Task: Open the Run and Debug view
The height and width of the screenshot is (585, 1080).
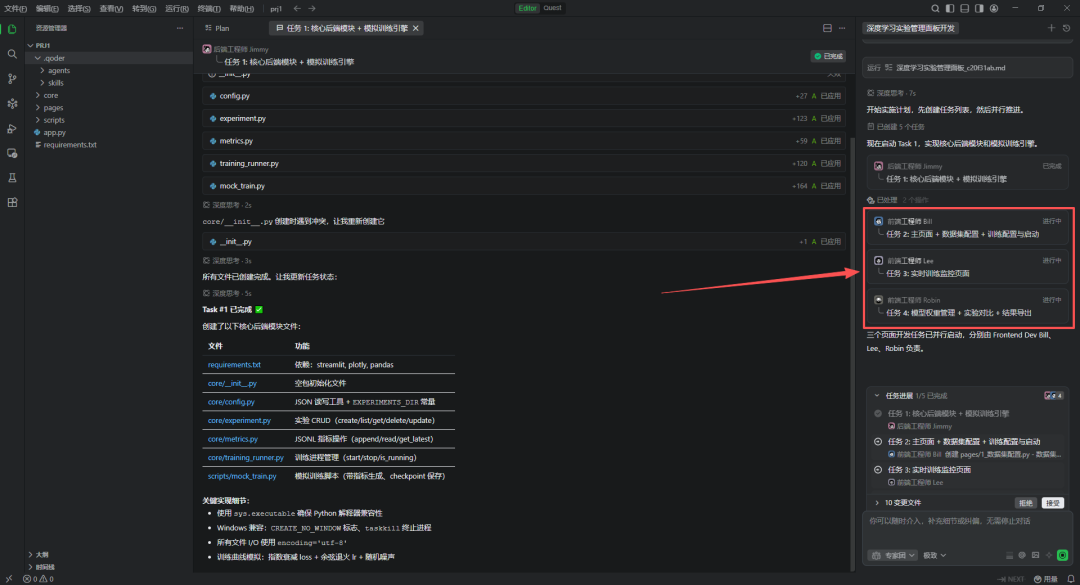Action: (12, 129)
